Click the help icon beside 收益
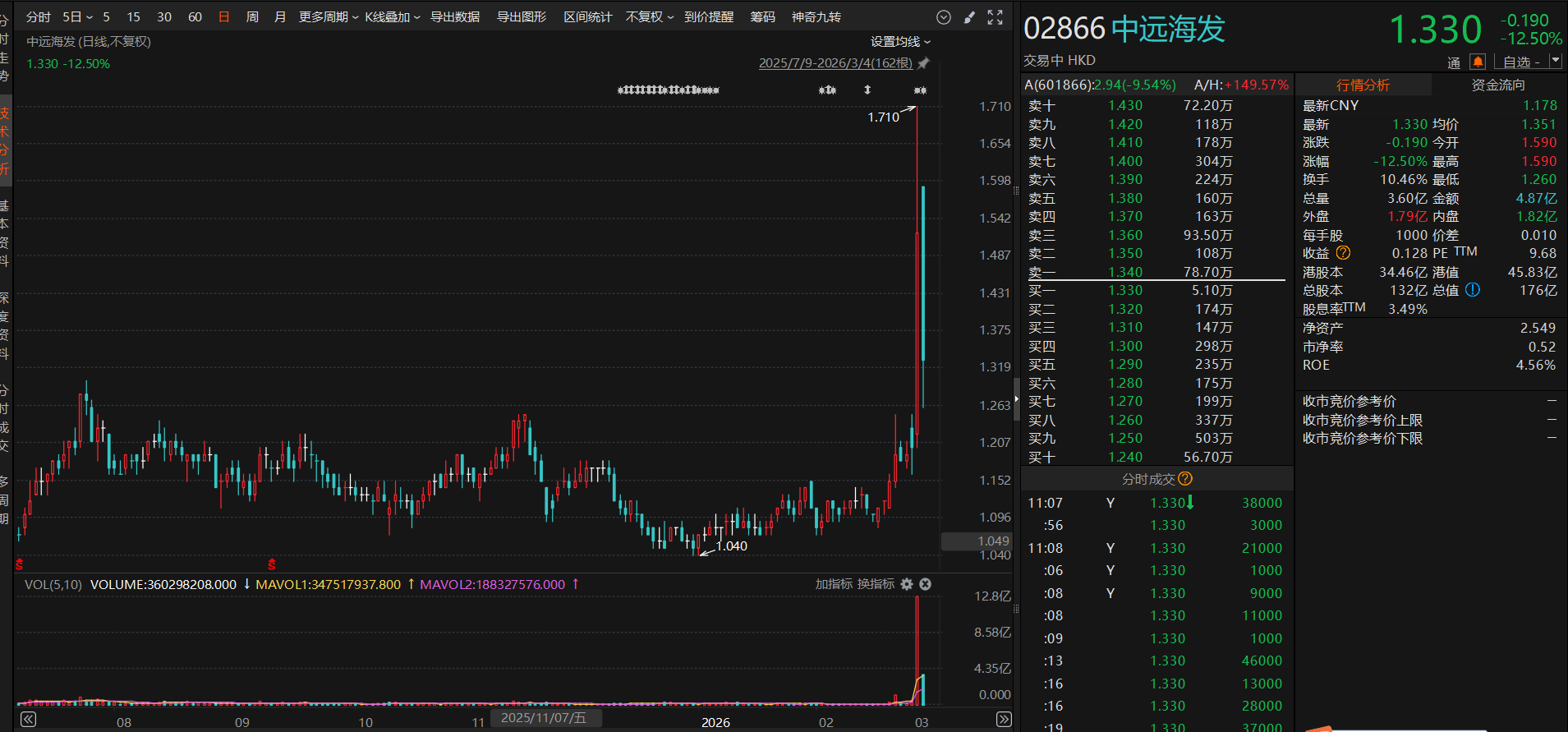The height and width of the screenshot is (732, 1568). [x=1343, y=253]
